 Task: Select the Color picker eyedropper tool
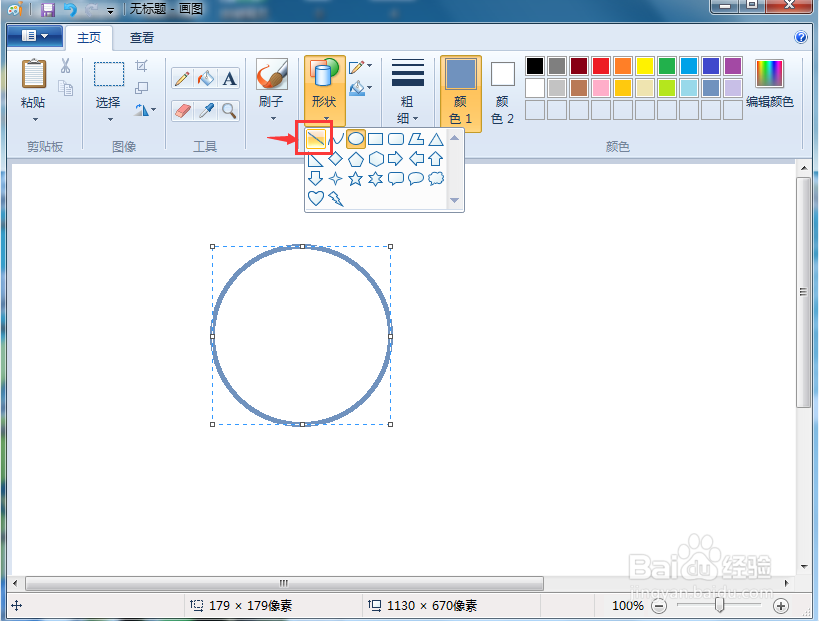pos(206,111)
